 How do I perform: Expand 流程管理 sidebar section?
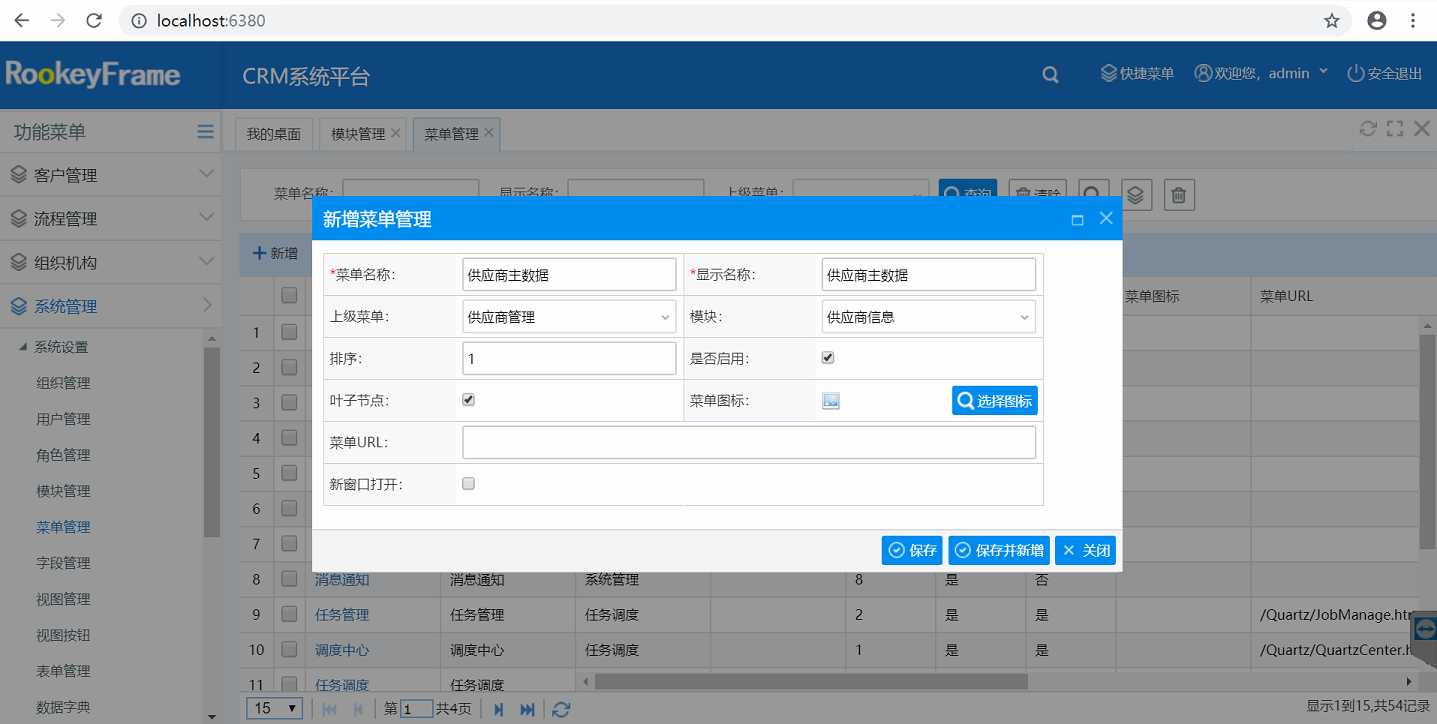click(110, 219)
